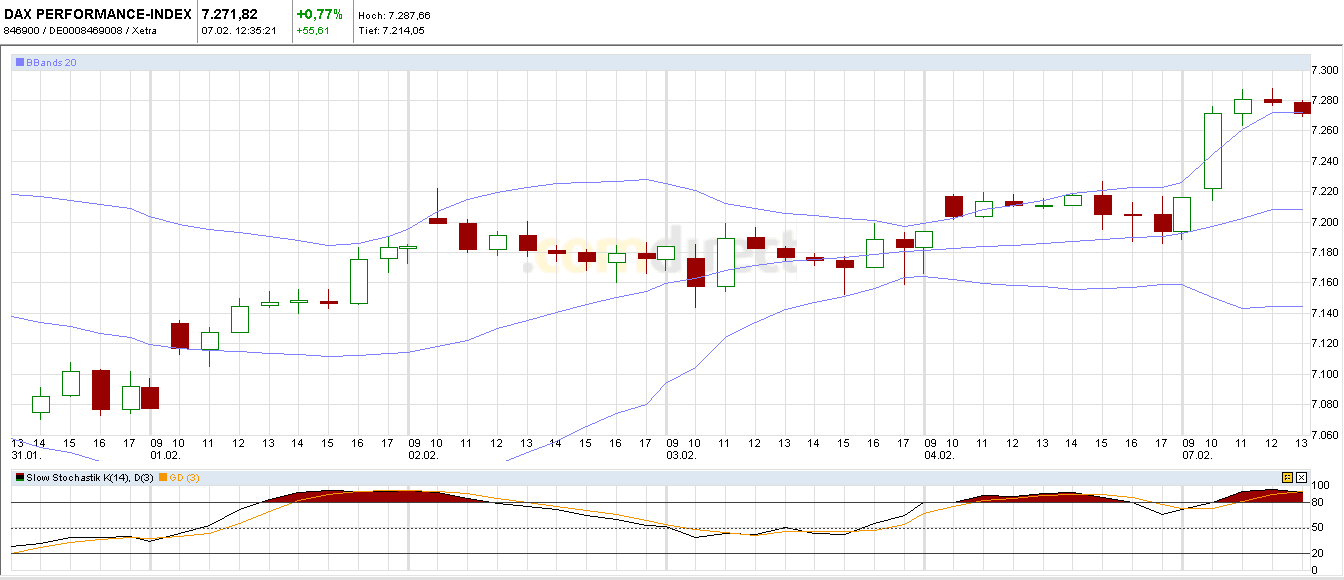
Task: Click the 100 level on the stochastic axis
Action: coord(1319,485)
